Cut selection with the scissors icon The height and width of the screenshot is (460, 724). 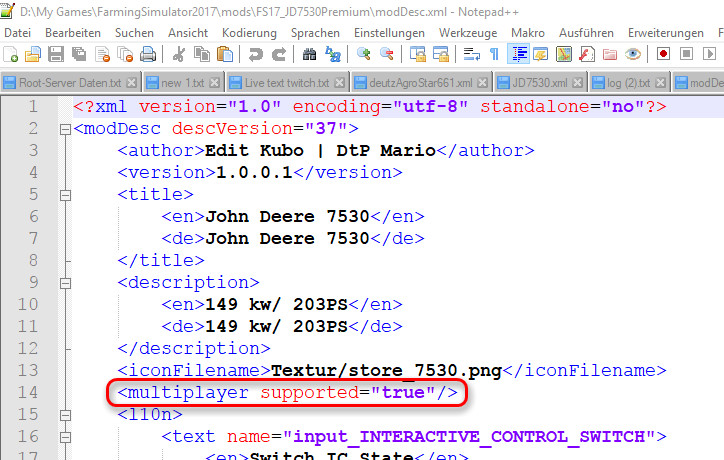(x=179, y=54)
